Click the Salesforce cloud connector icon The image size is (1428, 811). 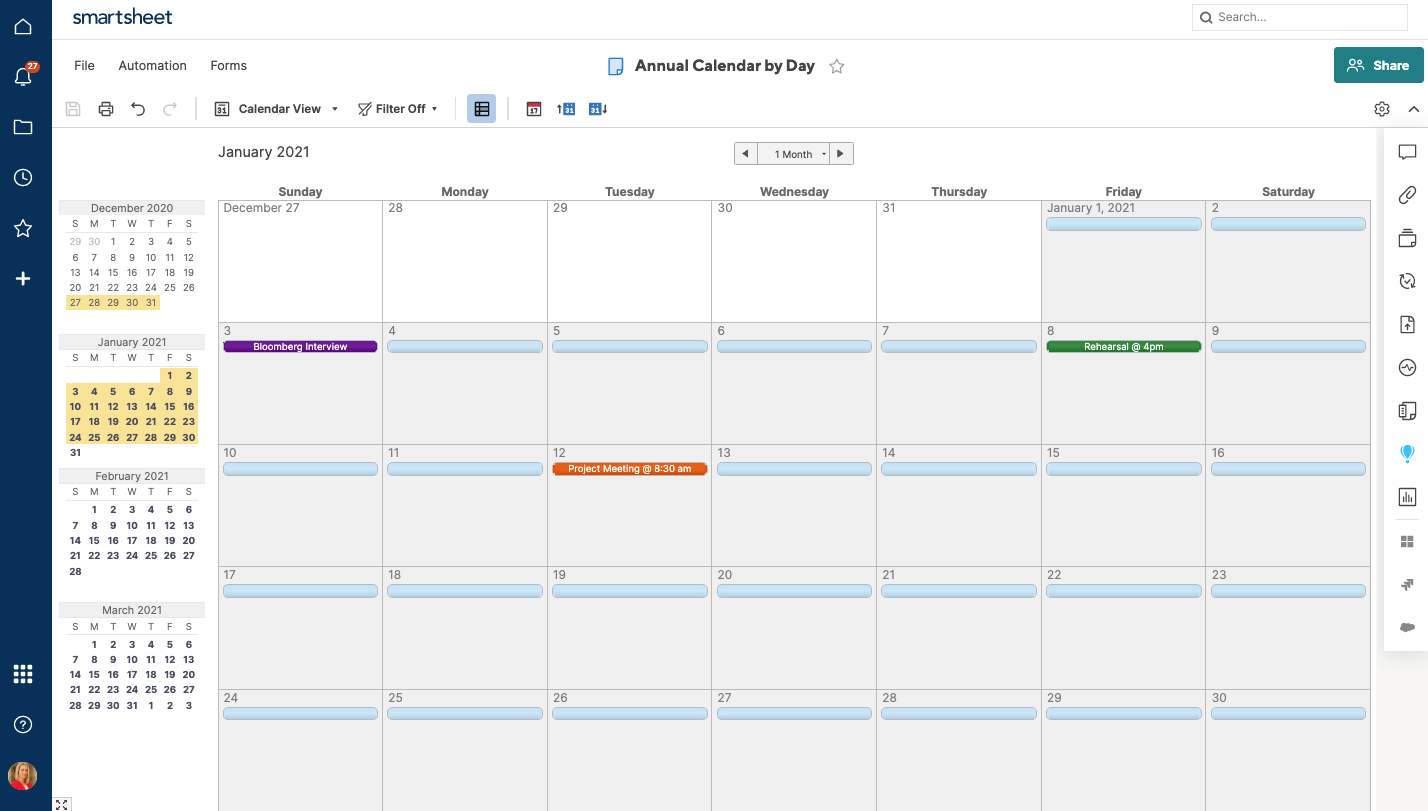1407,628
